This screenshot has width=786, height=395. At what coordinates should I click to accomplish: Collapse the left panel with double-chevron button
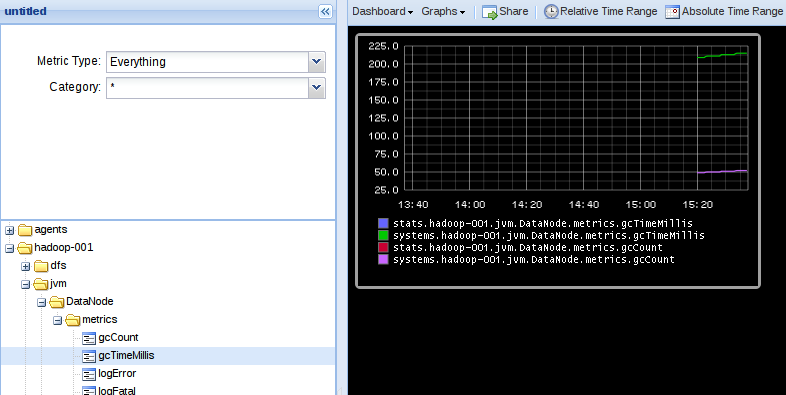(x=325, y=12)
